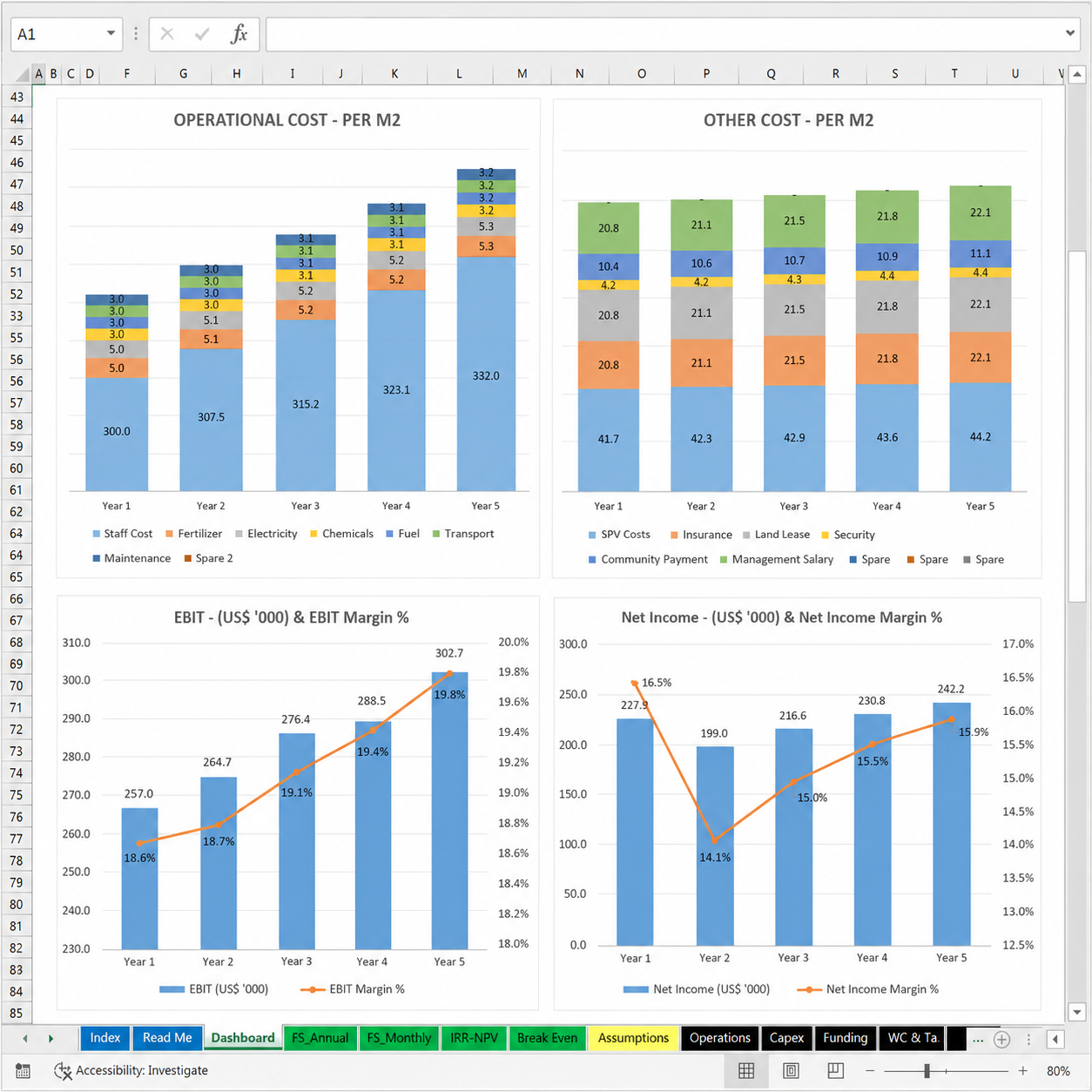Click the macro record icon in status bar
The width and height of the screenshot is (1092, 1092).
[x=24, y=1070]
